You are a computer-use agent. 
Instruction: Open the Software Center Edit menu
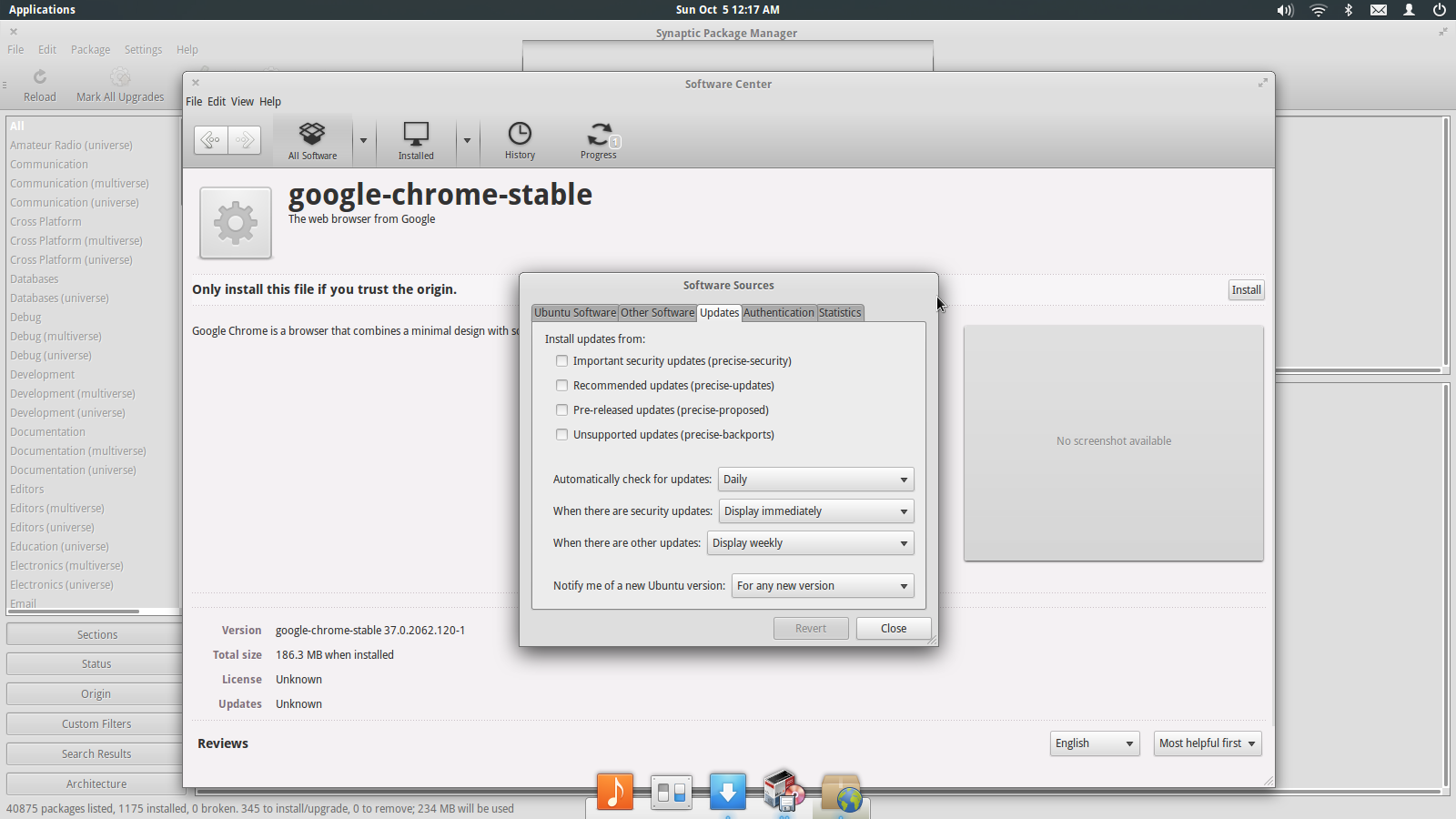click(x=217, y=102)
